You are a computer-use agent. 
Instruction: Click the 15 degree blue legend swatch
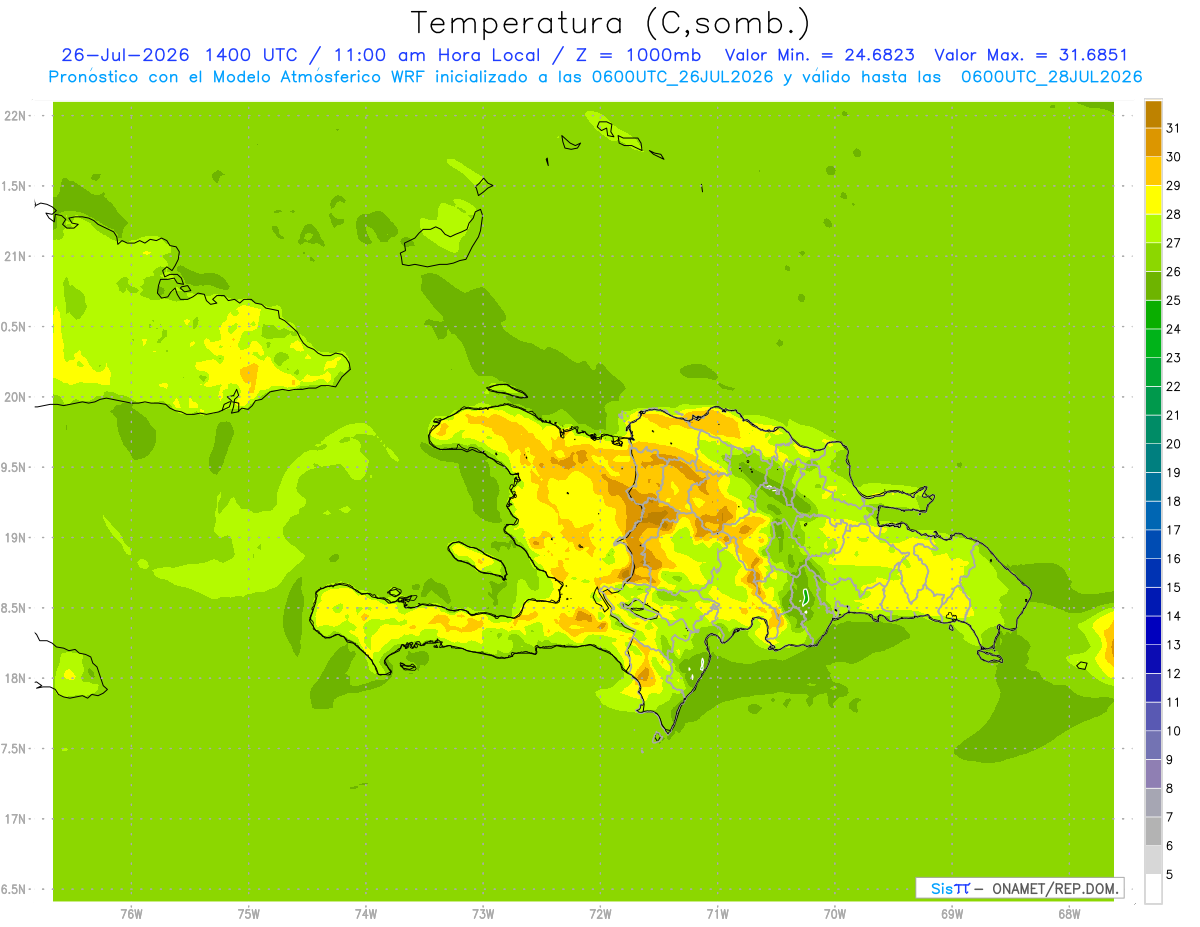[1153, 572]
